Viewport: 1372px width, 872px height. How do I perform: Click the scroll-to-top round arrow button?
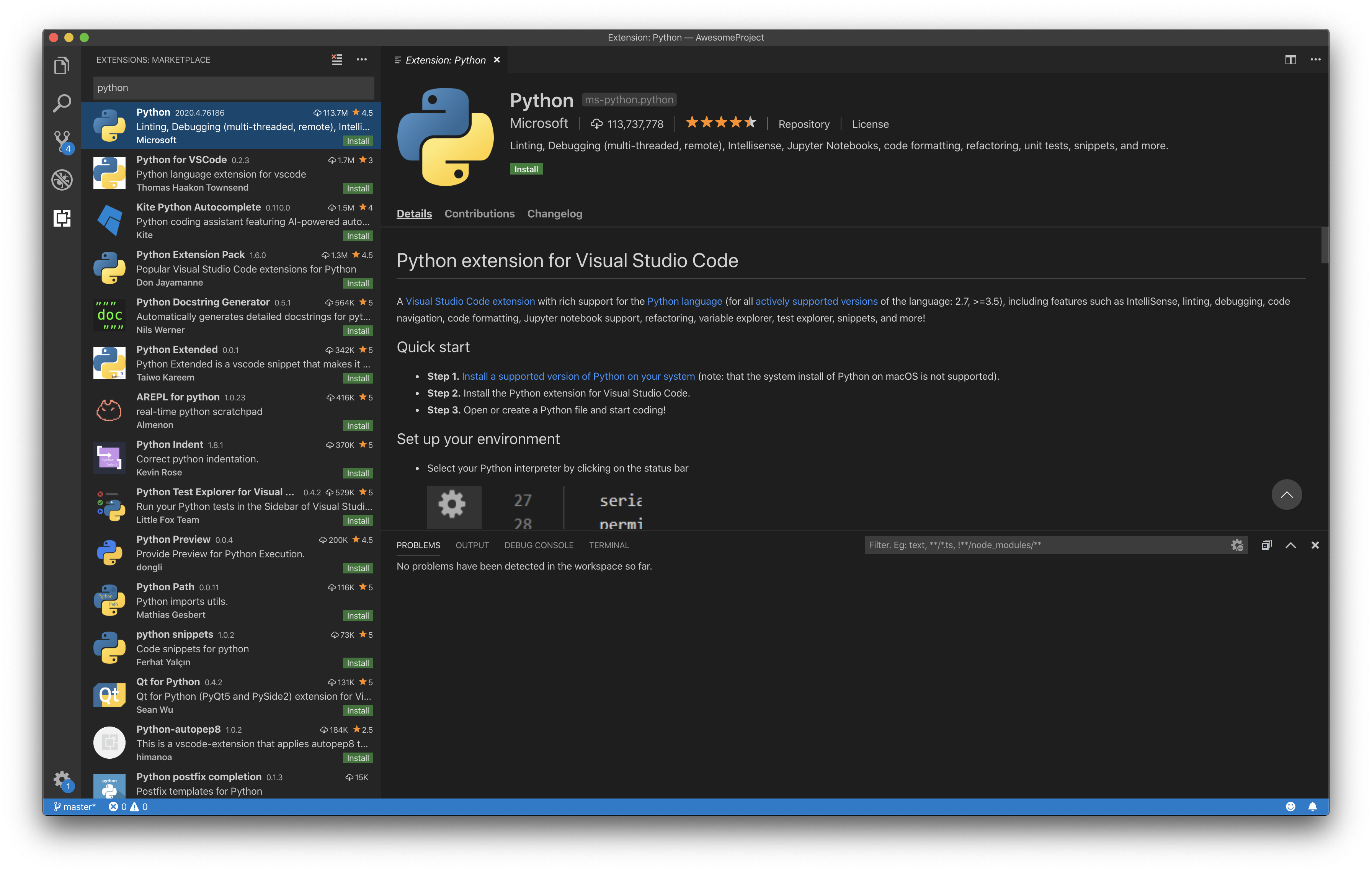point(1287,495)
